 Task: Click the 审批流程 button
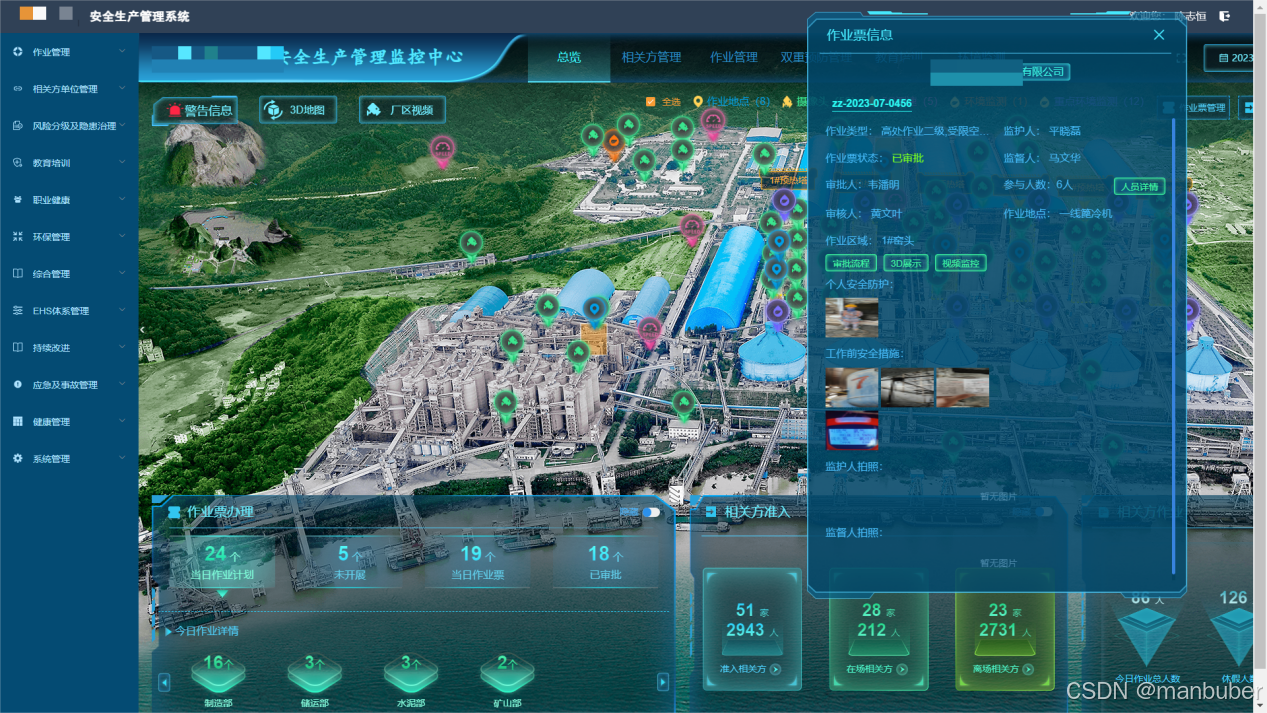851,263
